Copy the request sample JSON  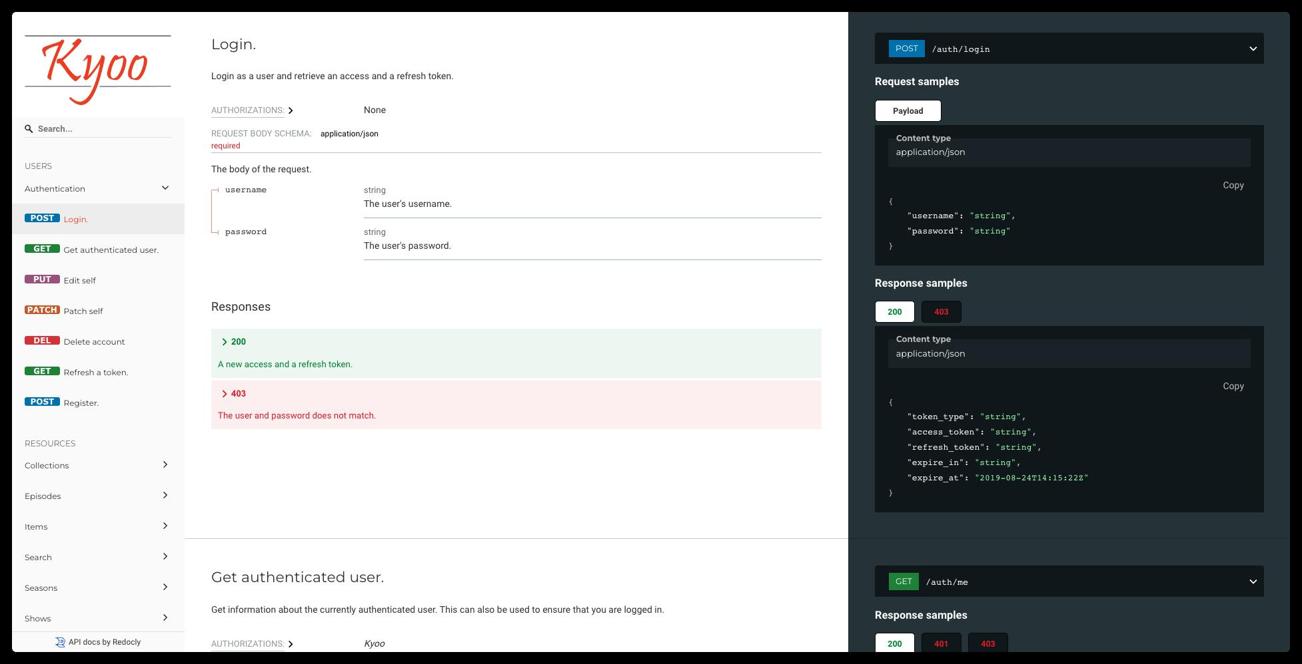(1233, 185)
